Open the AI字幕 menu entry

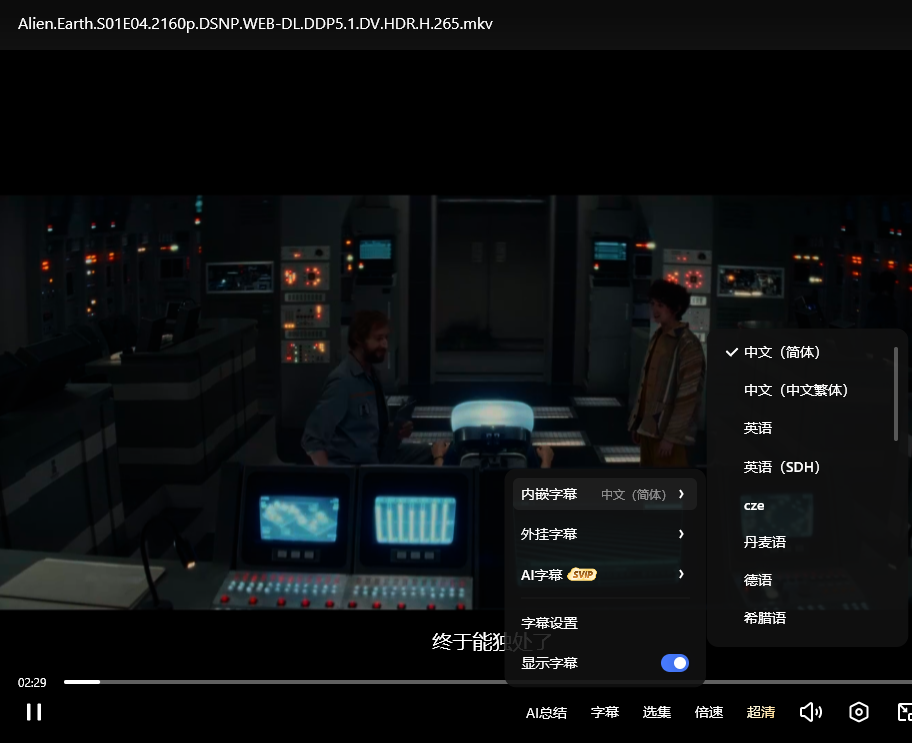[604, 575]
